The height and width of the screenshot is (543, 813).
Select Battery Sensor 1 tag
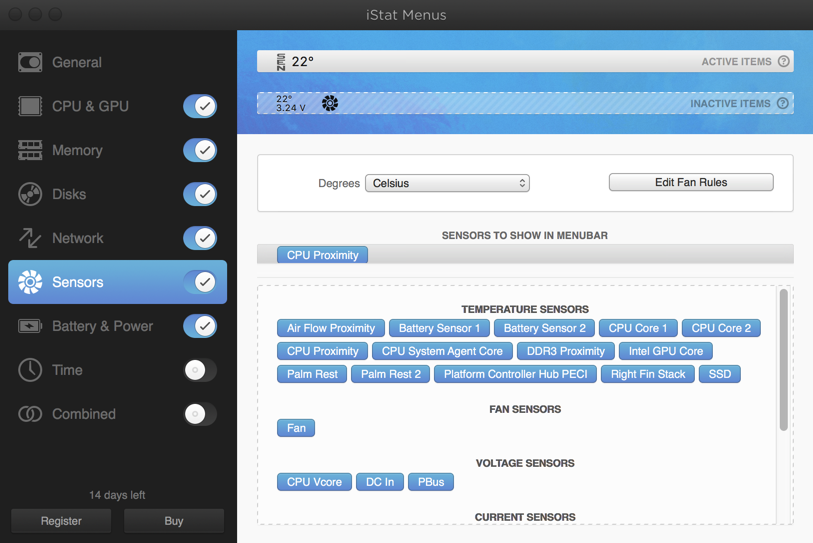[439, 328]
